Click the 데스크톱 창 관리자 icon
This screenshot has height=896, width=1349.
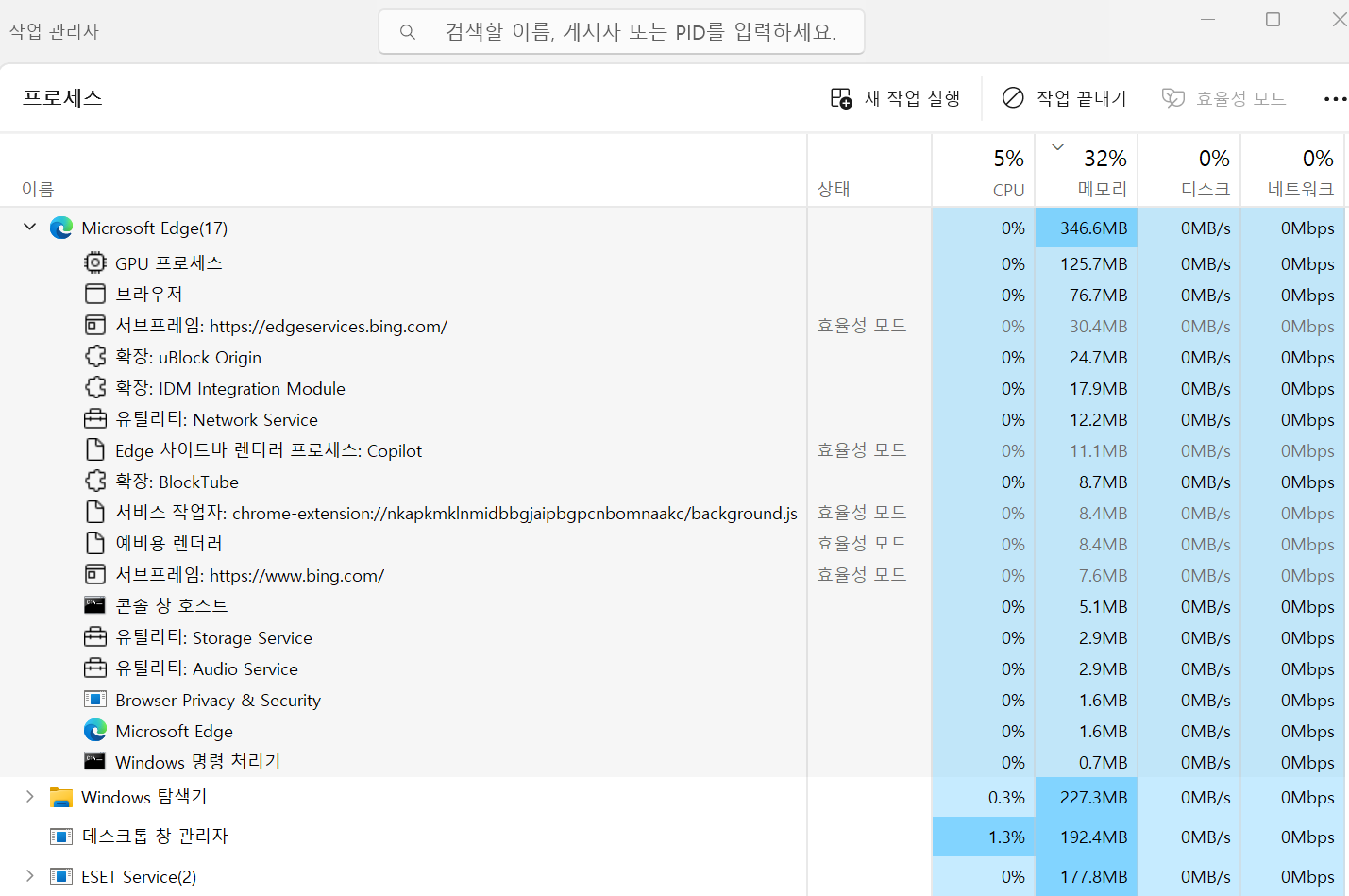(x=61, y=837)
